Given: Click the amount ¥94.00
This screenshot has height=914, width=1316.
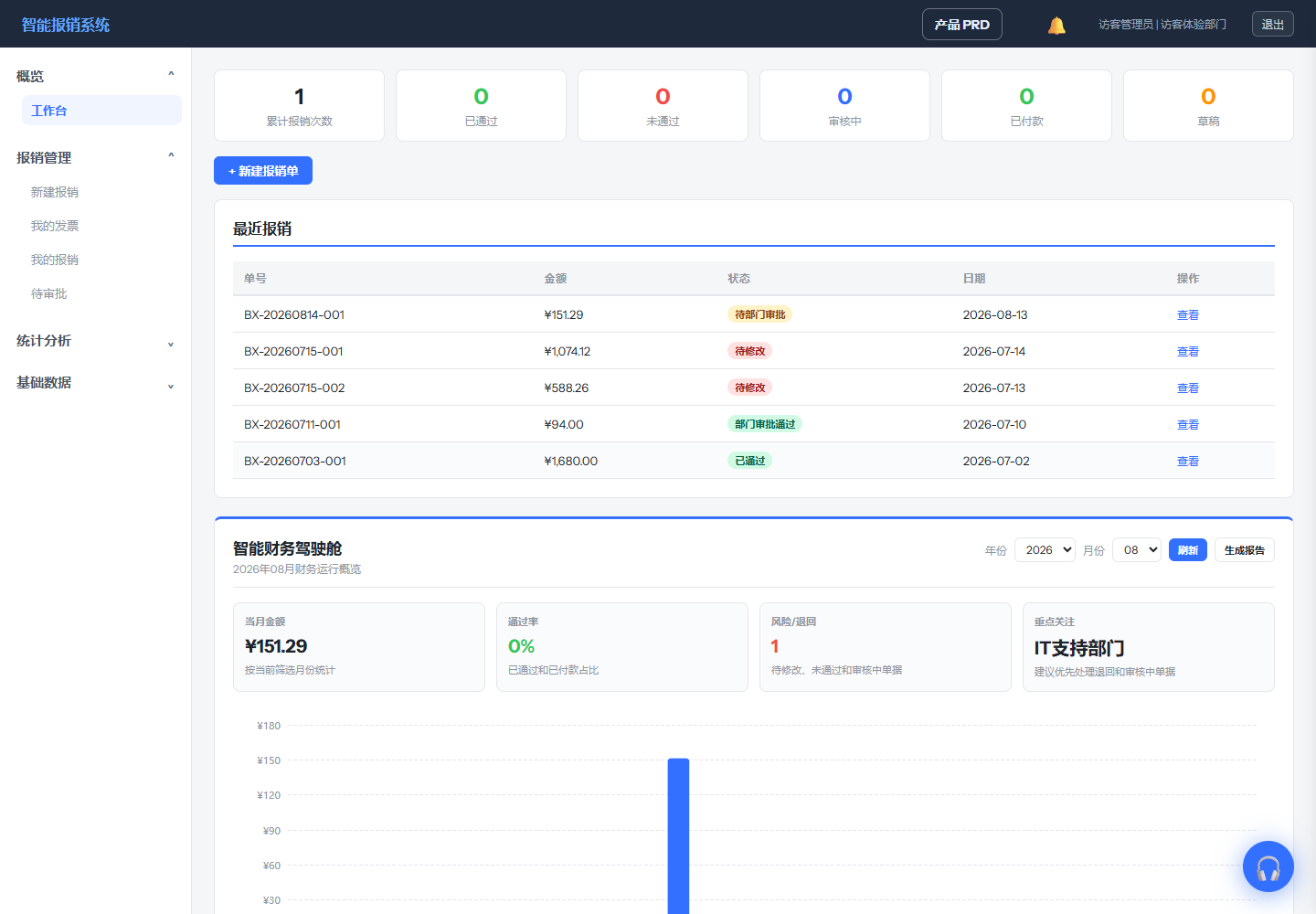Looking at the screenshot, I should [564, 424].
